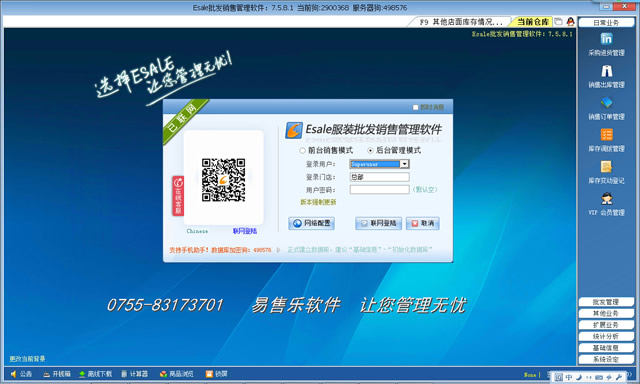640x384 pixels.
Task: Open 销售订单管理 sales order icon
Action: click(x=606, y=102)
